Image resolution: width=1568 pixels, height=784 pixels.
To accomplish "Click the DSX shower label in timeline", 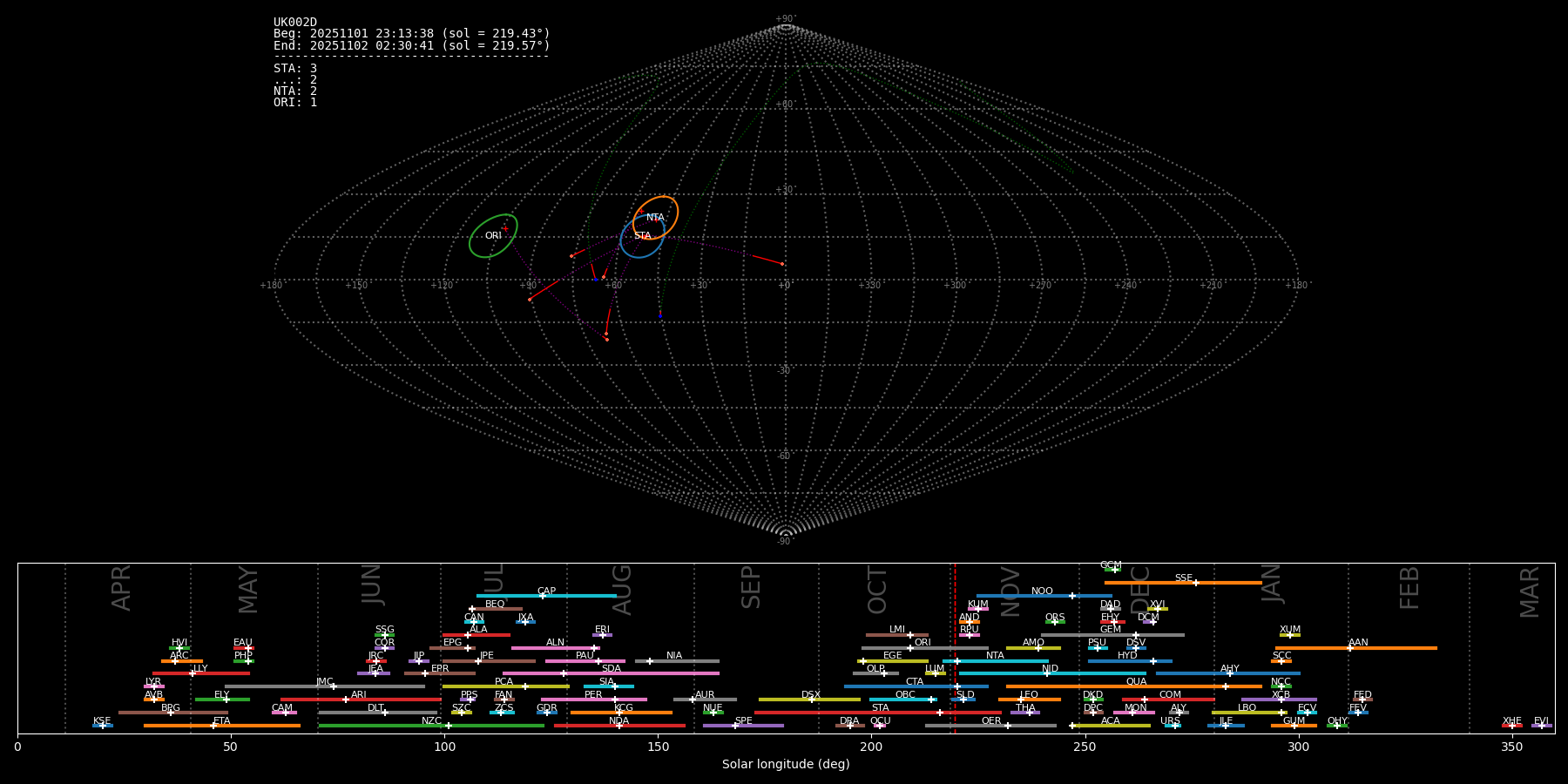I will 811,695.
